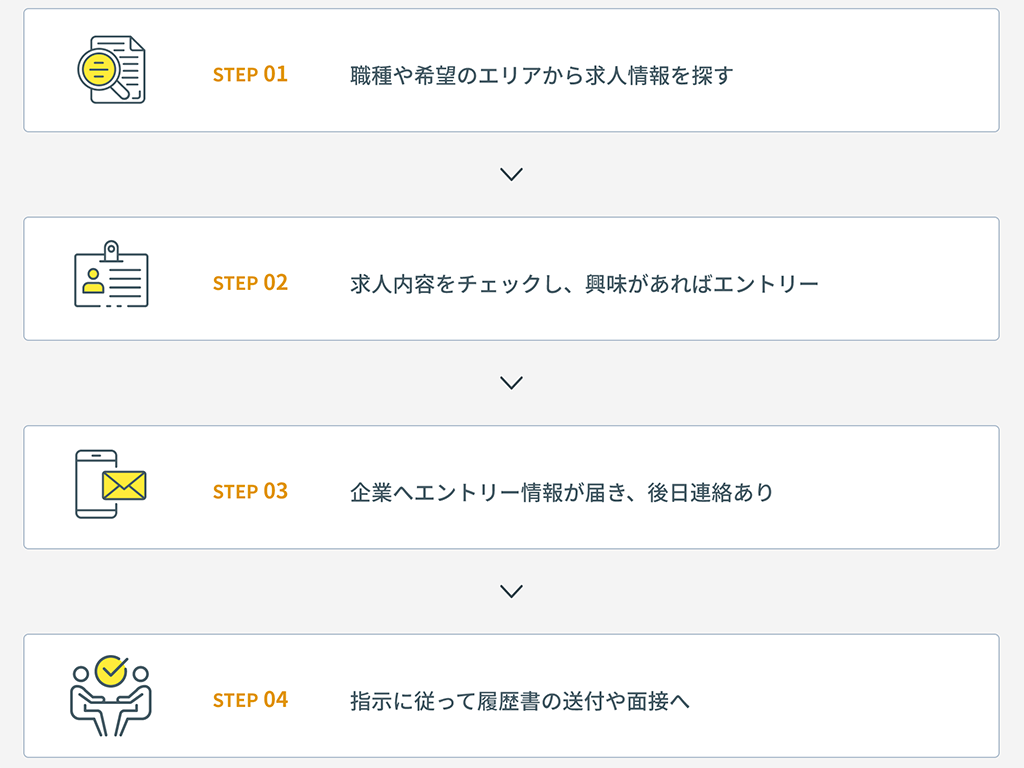Screen dimensions: 1024x768
Task: Select the STEP 03 label
Action: (250, 491)
